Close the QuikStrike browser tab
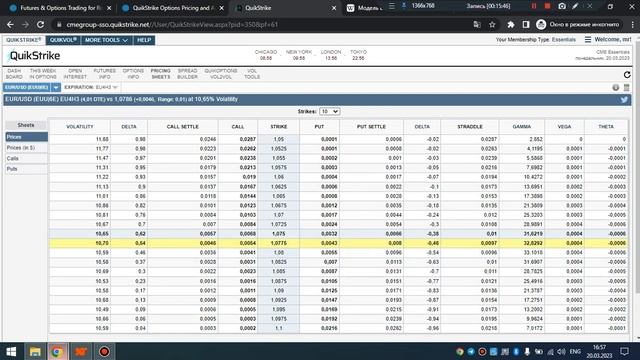Image resolution: width=640 pixels, height=360 pixels. (334, 8)
